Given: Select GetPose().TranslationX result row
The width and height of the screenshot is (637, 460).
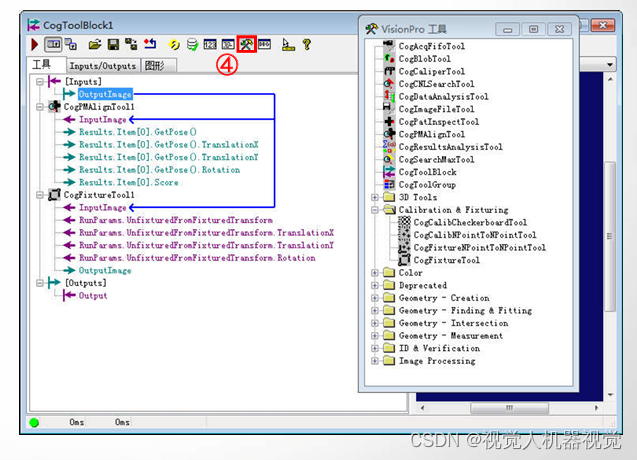Looking at the screenshot, I should (169, 145).
